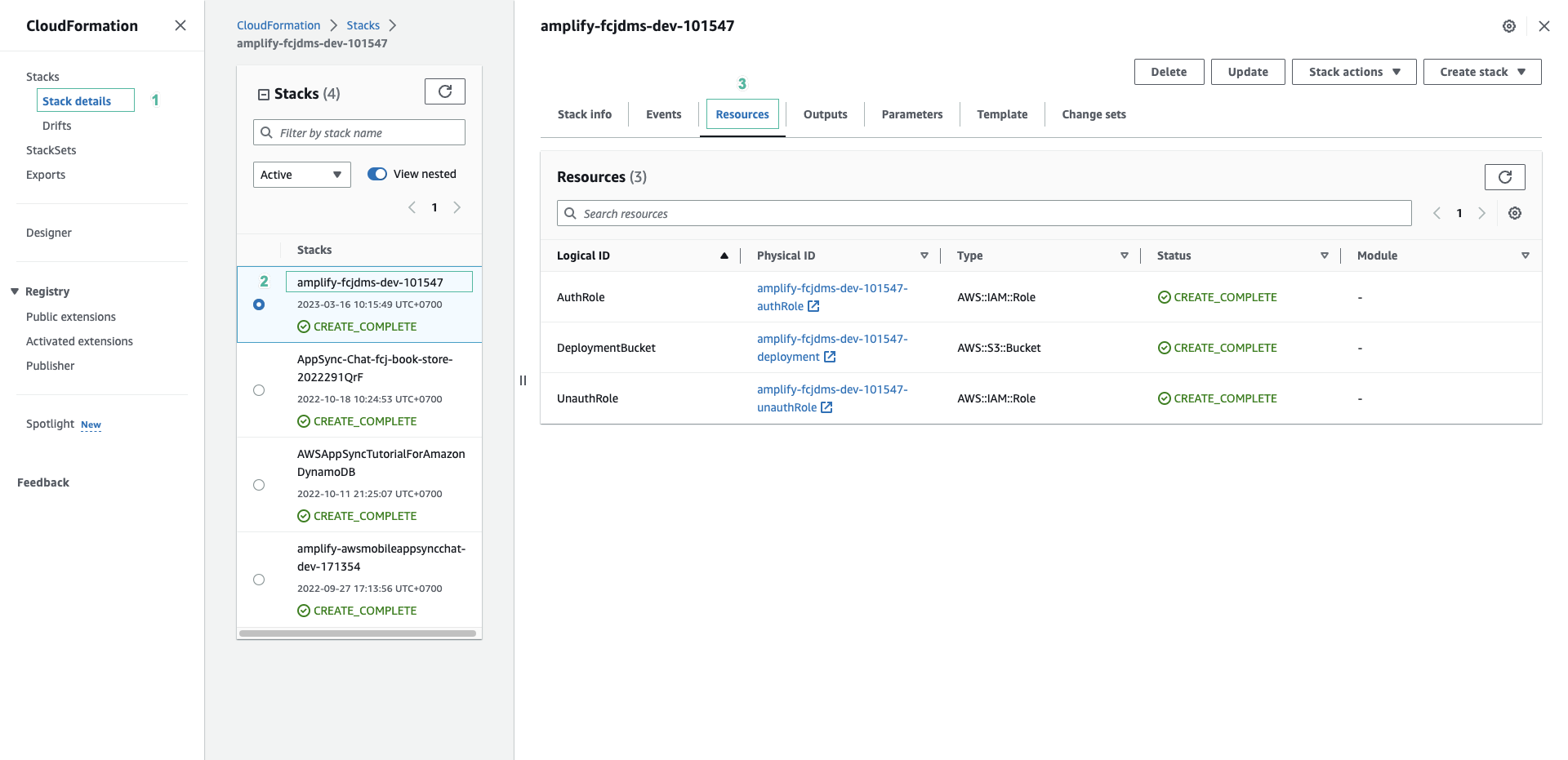Screen dimensions: 1568x760
Task: Switch to the Template tab
Action: click(1002, 114)
